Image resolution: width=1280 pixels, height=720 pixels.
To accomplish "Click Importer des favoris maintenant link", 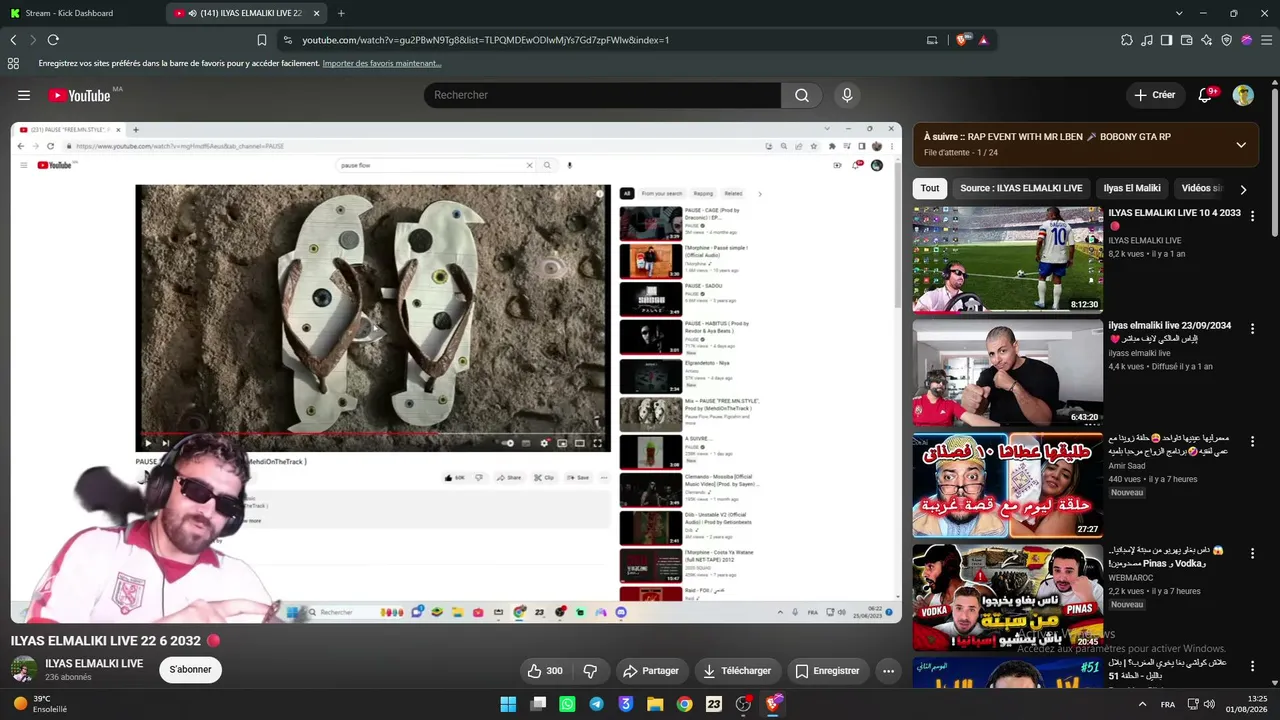I will (381, 63).
